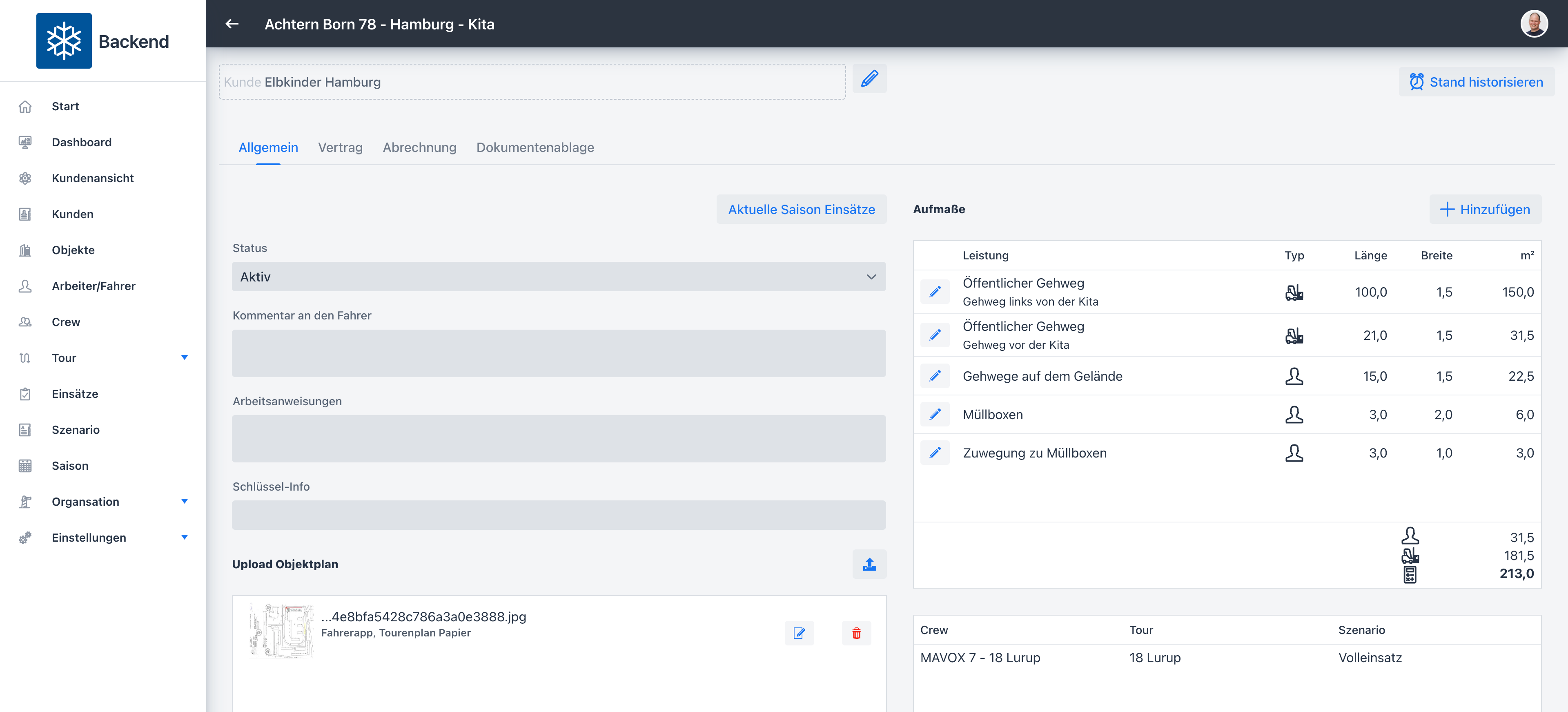Open the Status dropdown showing Aktiv
This screenshot has height=712, width=1568.
(x=558, y=277)
